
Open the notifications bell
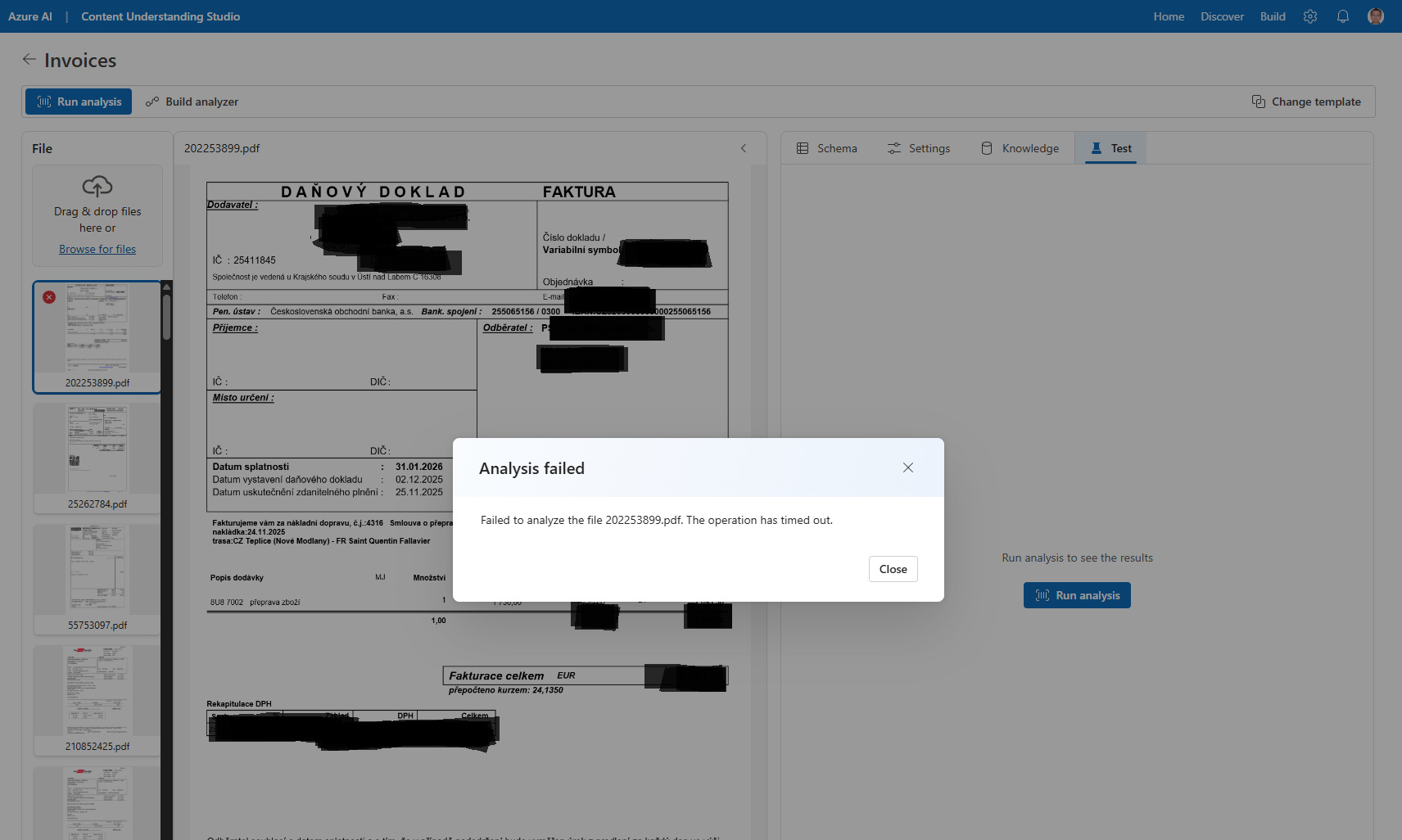click(1343, 16)
